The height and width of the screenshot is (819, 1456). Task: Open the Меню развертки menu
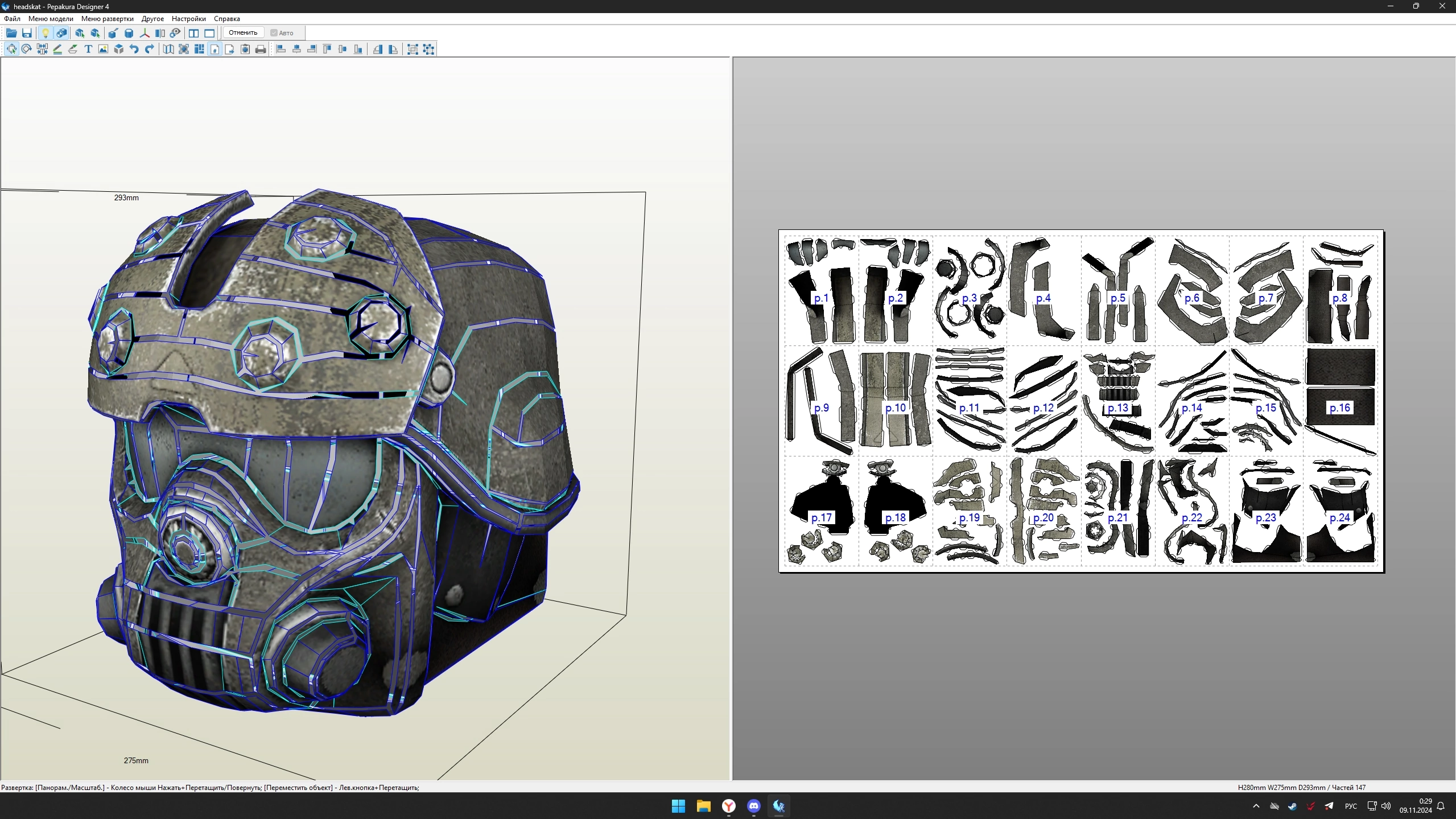[x=108, y=19]
